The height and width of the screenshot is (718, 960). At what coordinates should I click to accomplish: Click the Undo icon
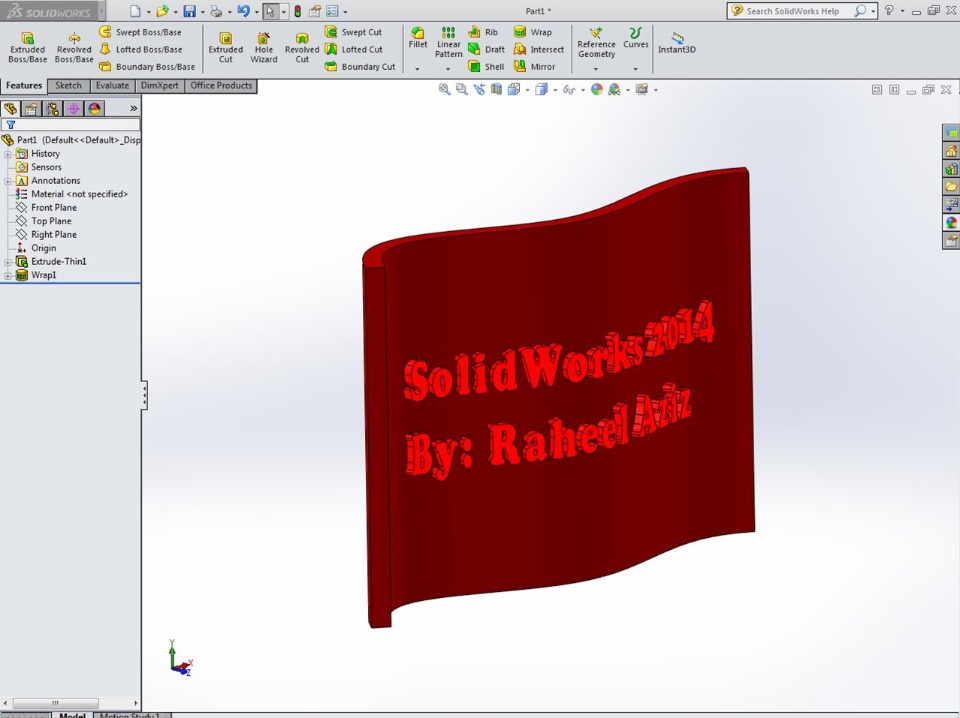click(243, 11)
